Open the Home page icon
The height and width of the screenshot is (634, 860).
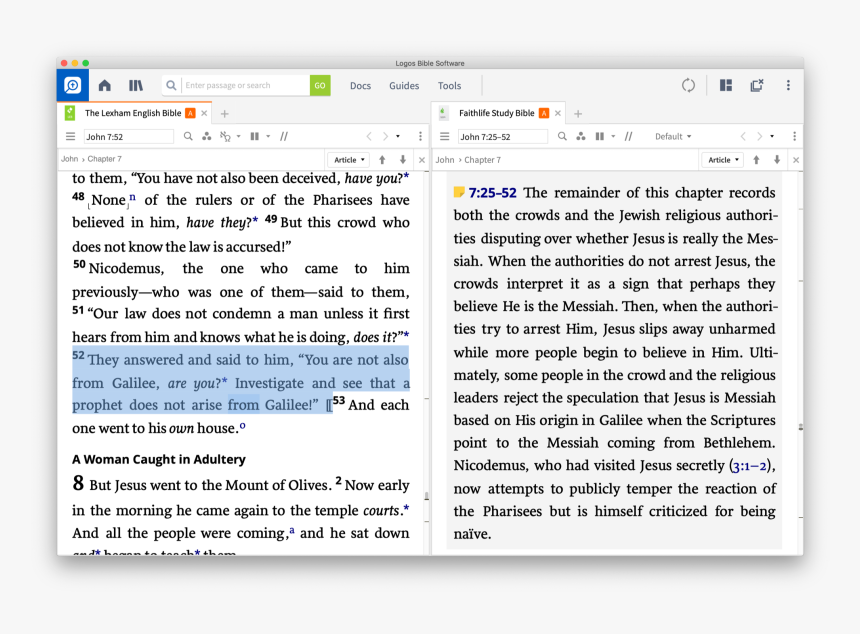[105, 86]
